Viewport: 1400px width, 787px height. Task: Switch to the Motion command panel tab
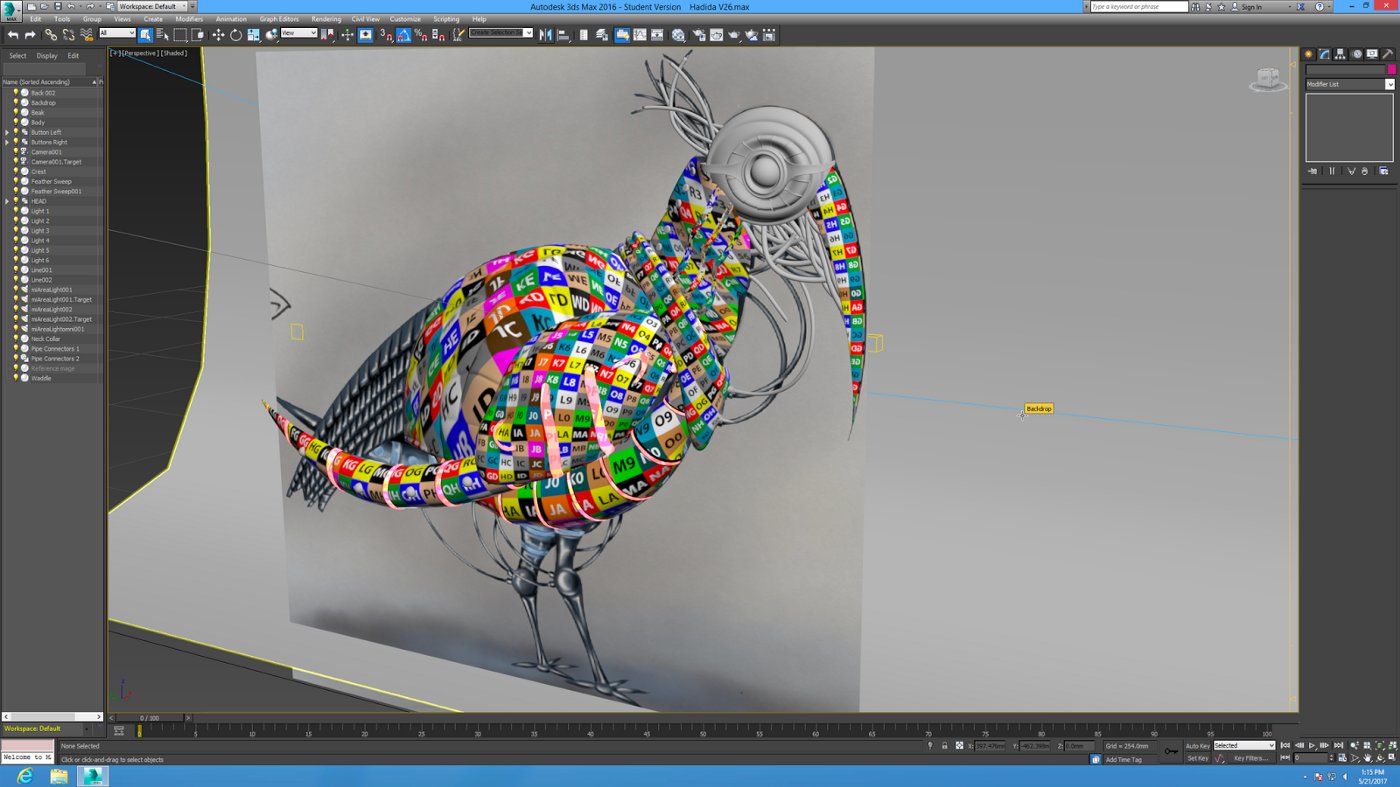[x=1356, y=54]
